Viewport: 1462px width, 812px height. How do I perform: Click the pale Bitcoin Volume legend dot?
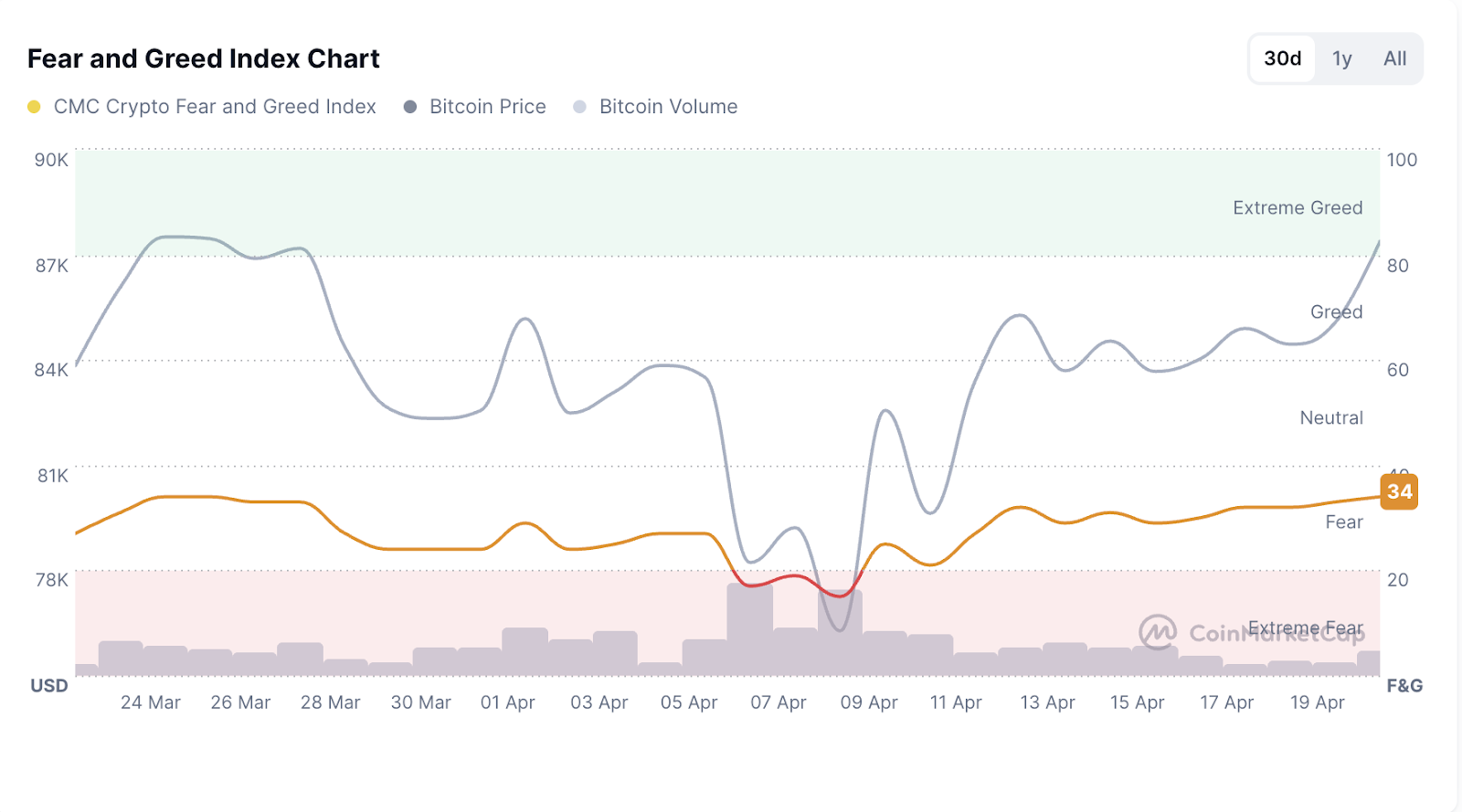coord(579,107)
